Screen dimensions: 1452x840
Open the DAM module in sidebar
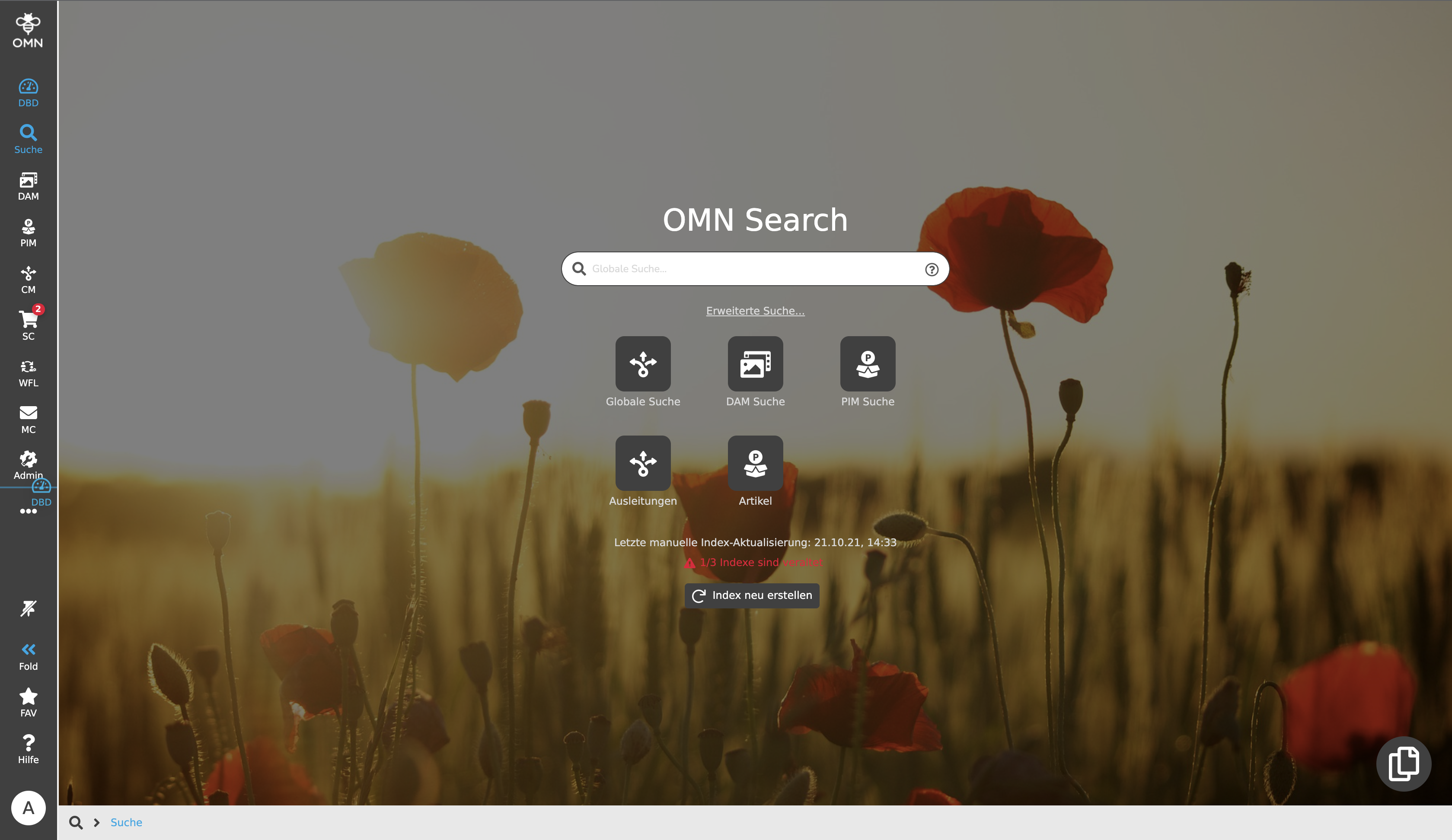[x=28, y=186]
